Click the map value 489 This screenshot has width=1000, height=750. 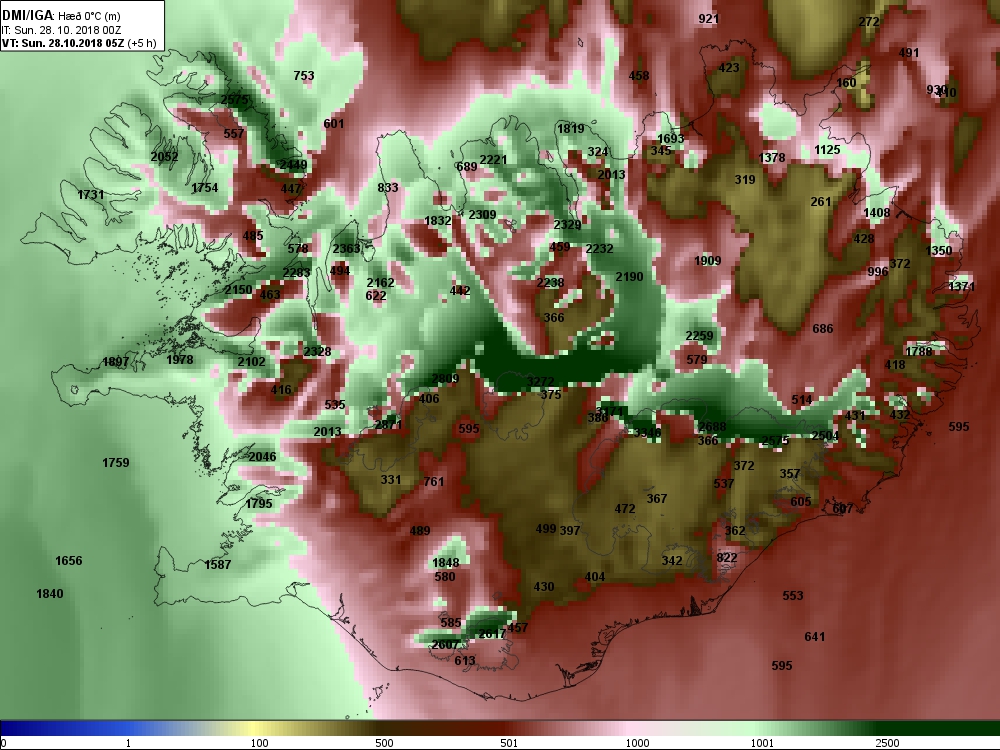coord(420,531)
